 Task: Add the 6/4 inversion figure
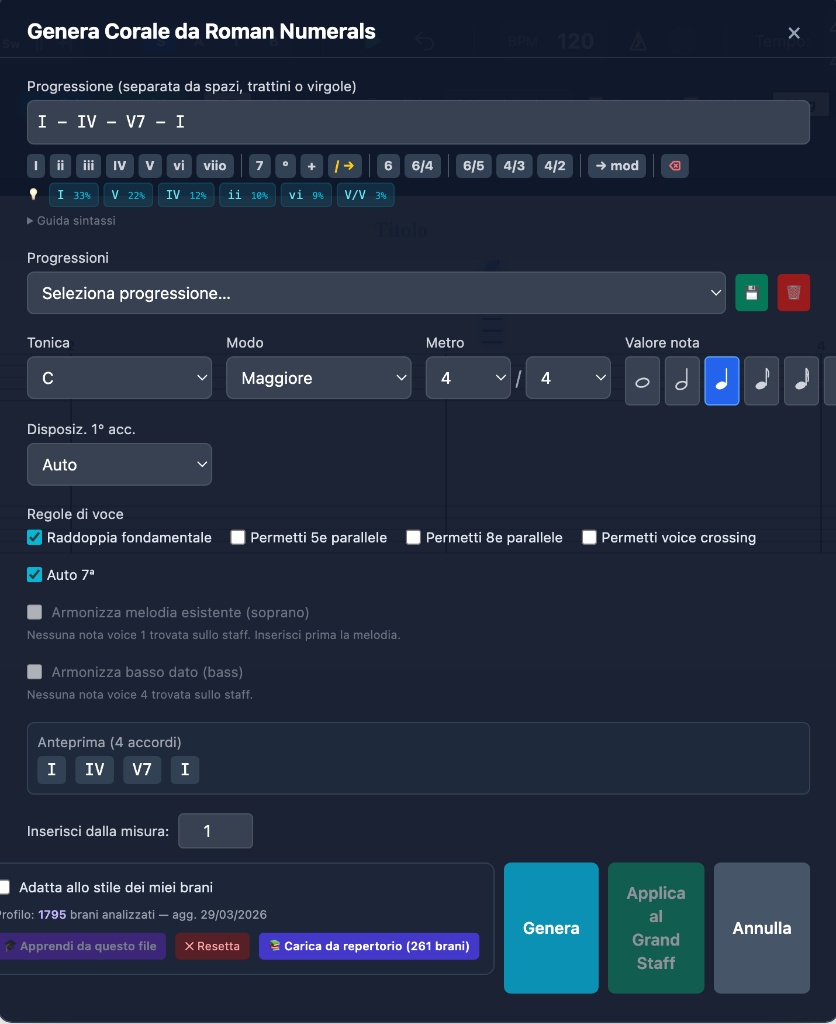click(x=422, y=166)
